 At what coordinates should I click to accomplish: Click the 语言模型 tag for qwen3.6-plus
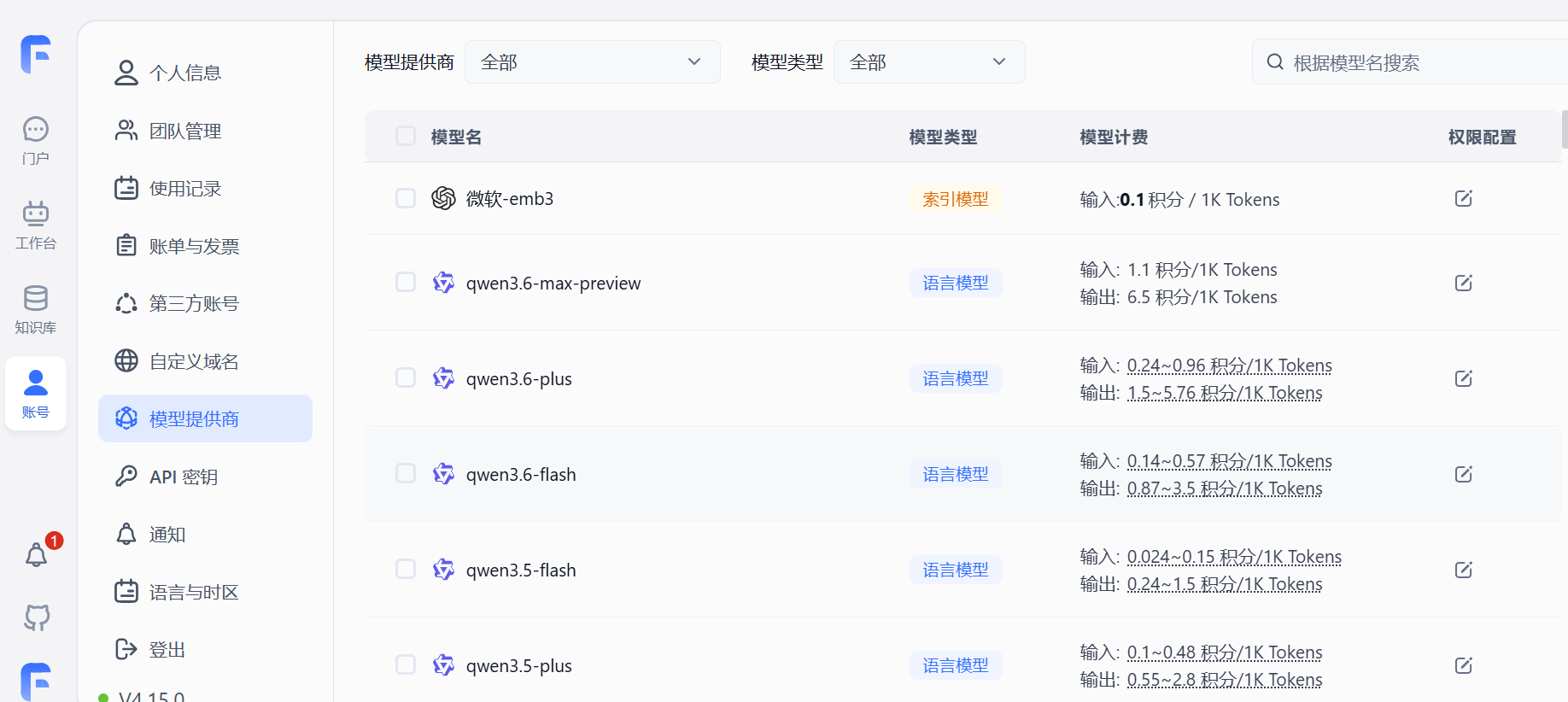tap(956, 378)
